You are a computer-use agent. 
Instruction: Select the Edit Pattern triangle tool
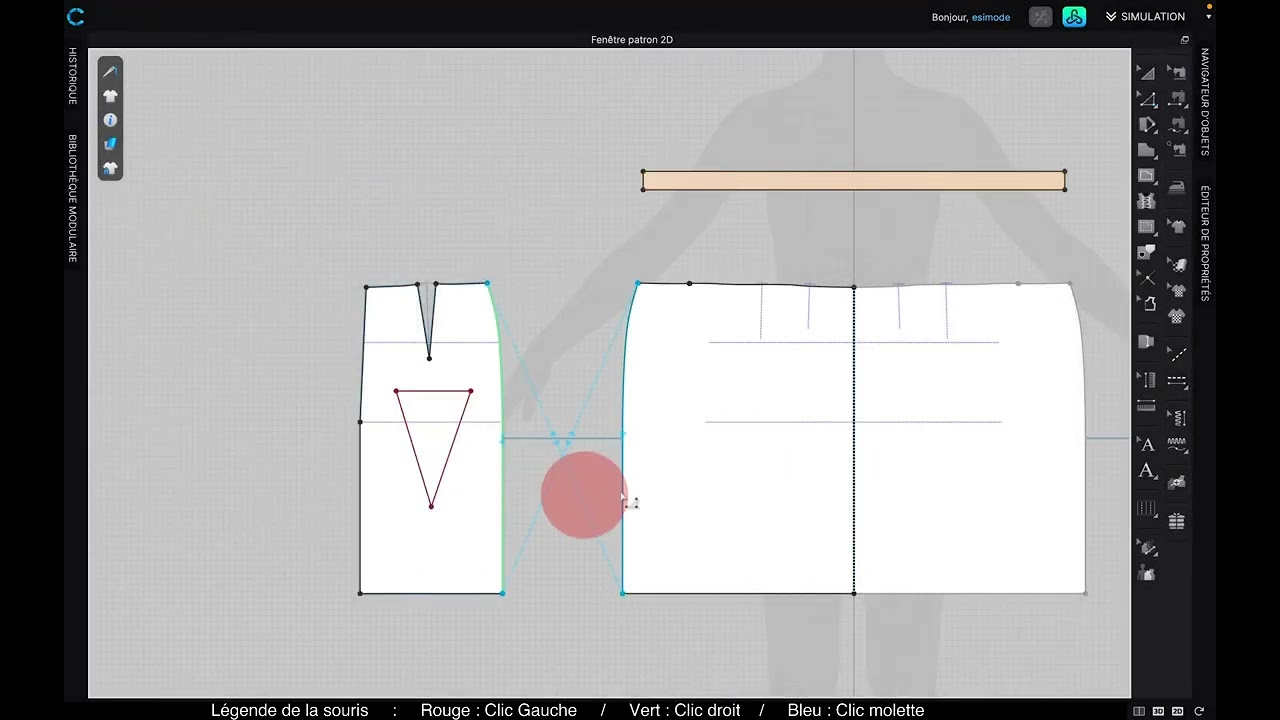pos(1147,73)
